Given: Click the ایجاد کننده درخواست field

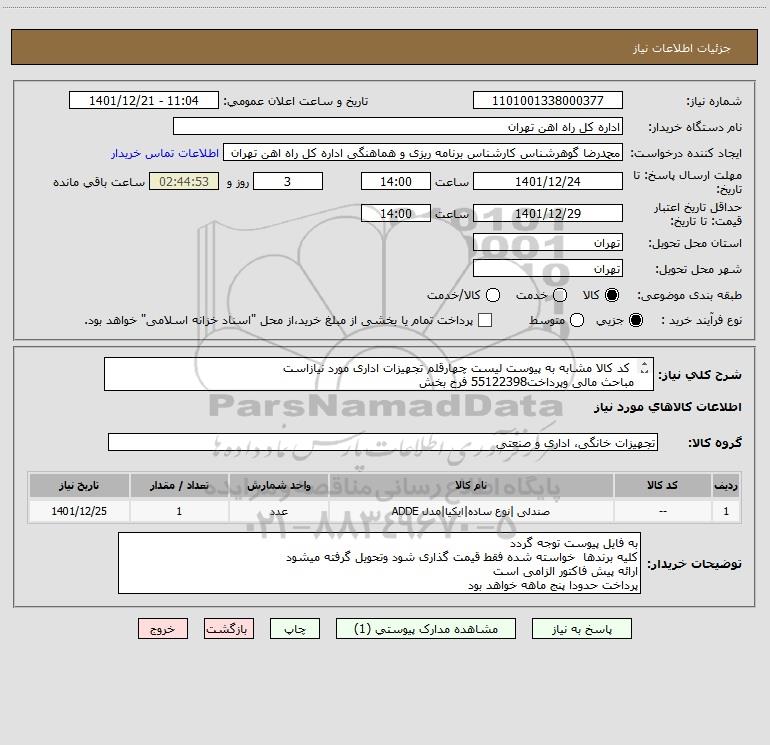Looking at the screenshot, I should (x=423, y=152).
